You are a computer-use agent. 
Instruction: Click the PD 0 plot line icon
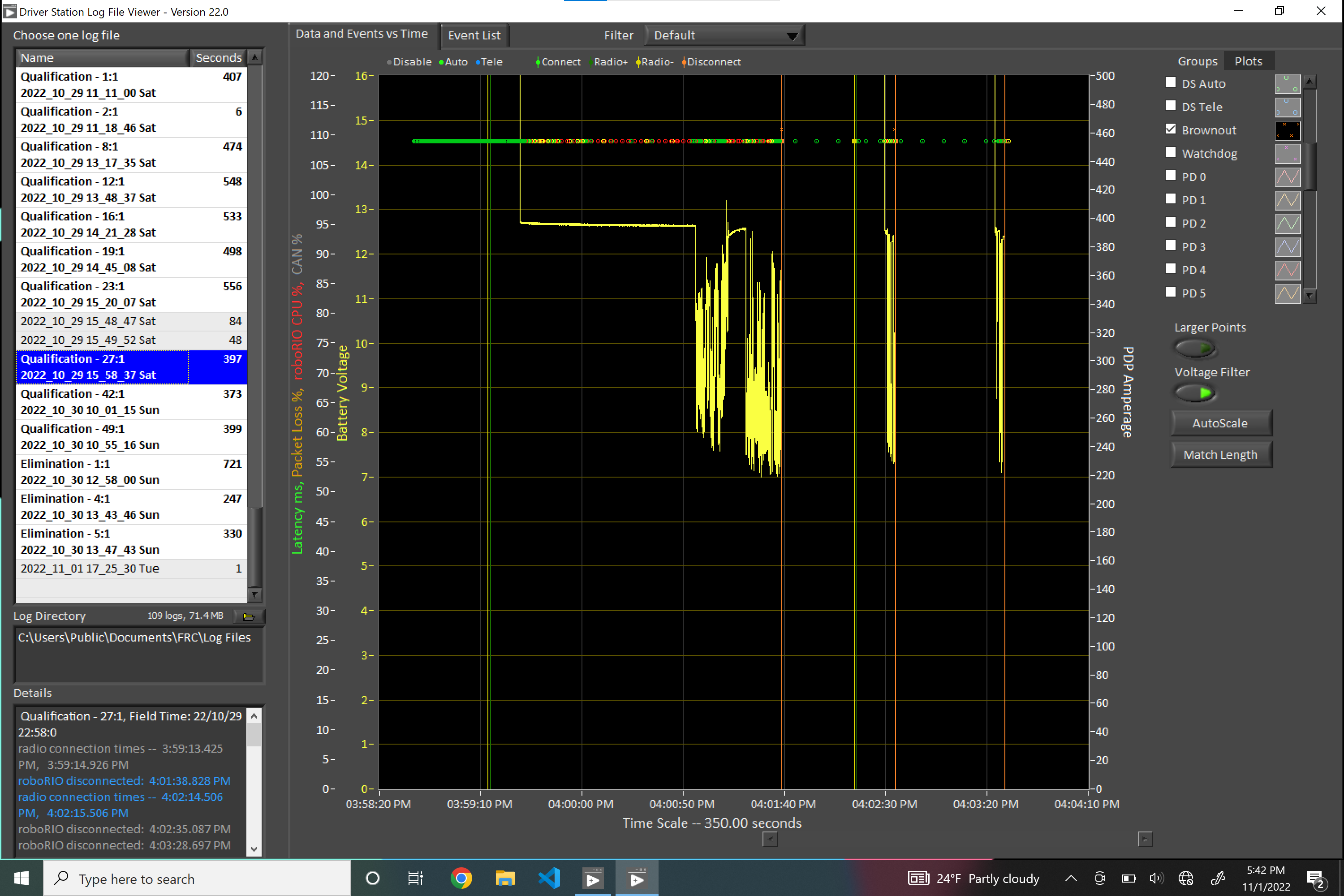point(1288,177)
